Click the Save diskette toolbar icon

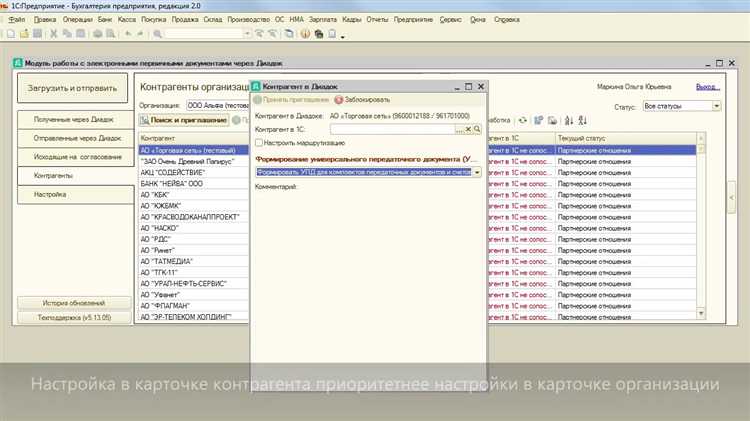click(37, 33)
